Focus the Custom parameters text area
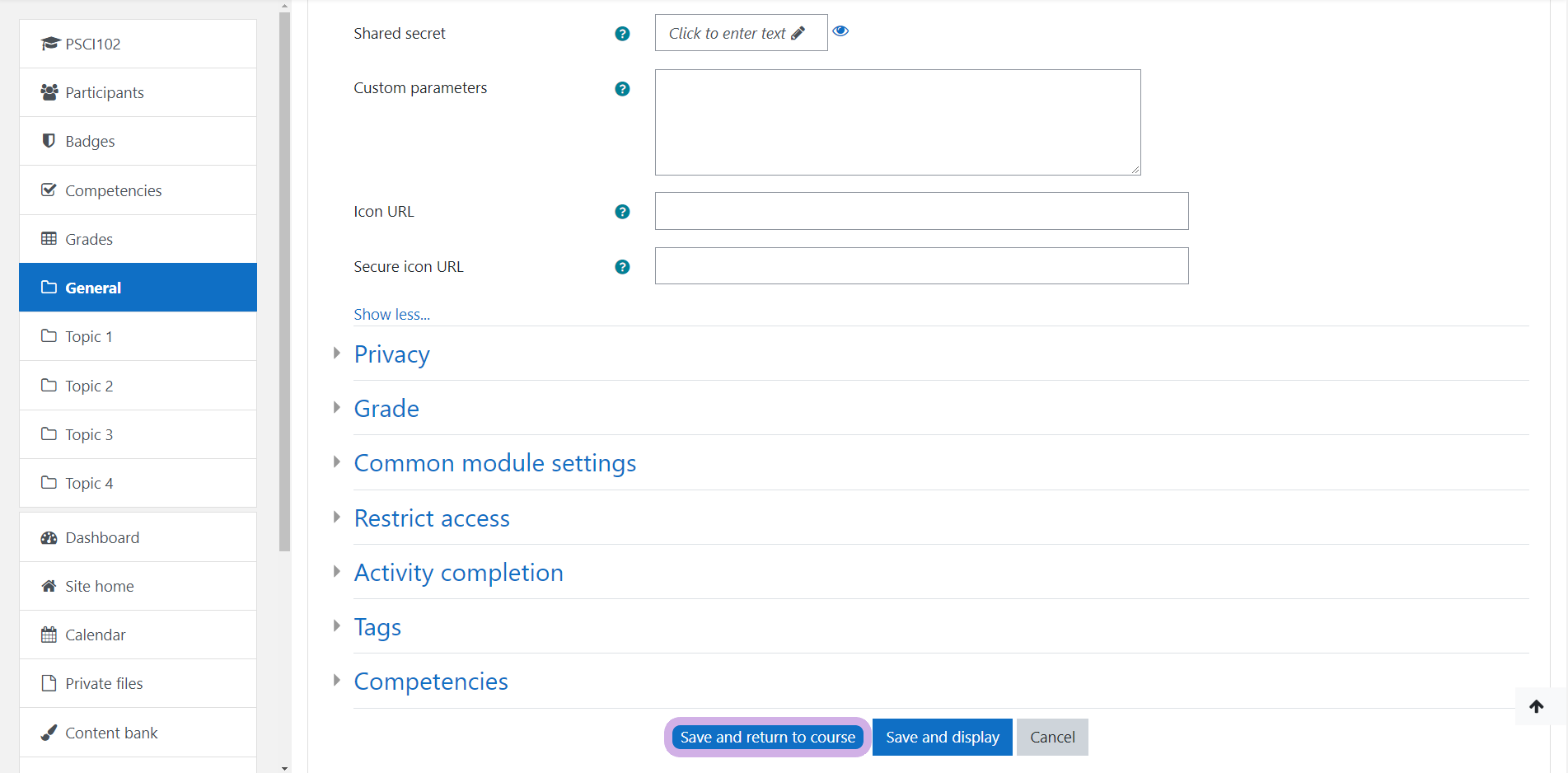1568x773 pixels. coord(897,123)
